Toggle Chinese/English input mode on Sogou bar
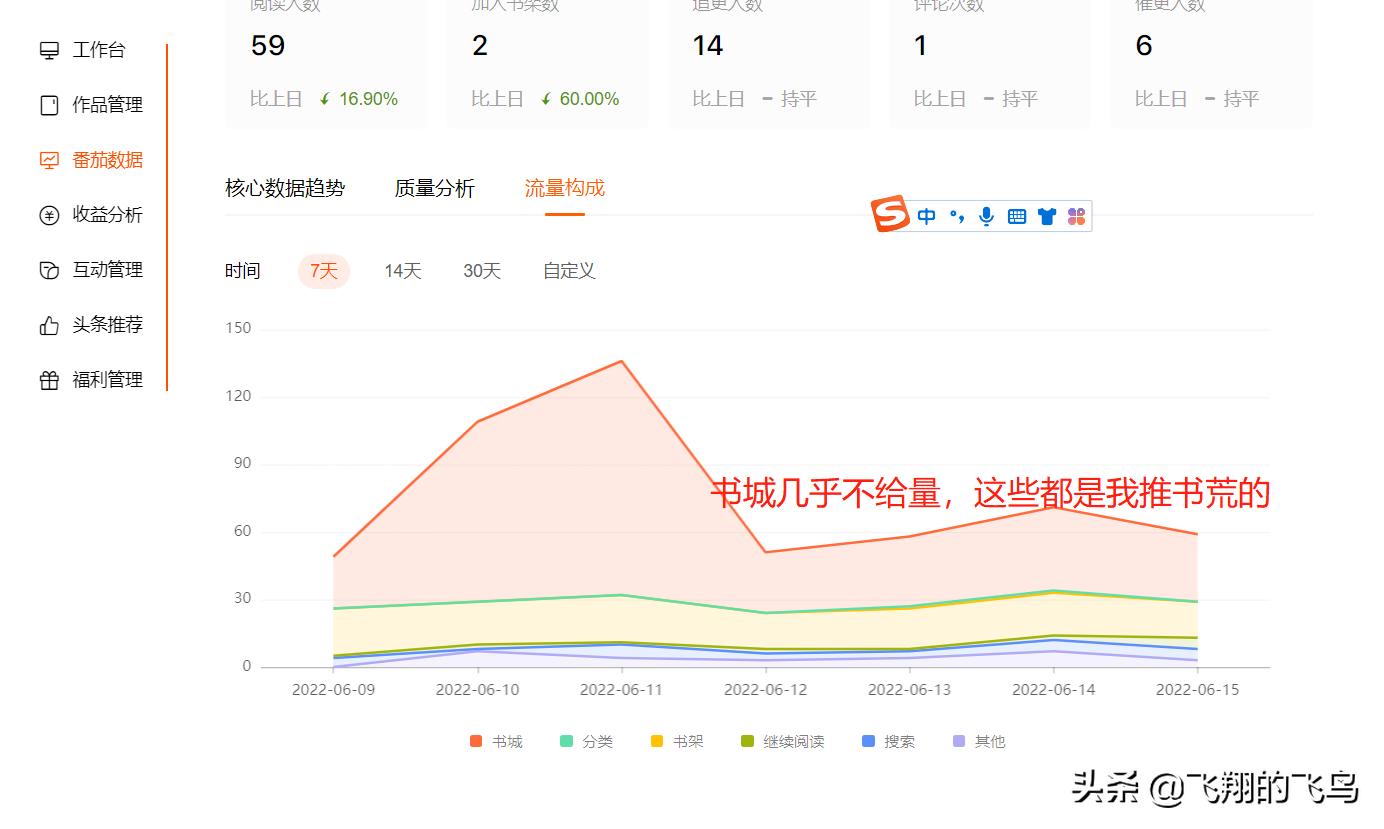The image size is (1384, 829). [x=926, y=215]
